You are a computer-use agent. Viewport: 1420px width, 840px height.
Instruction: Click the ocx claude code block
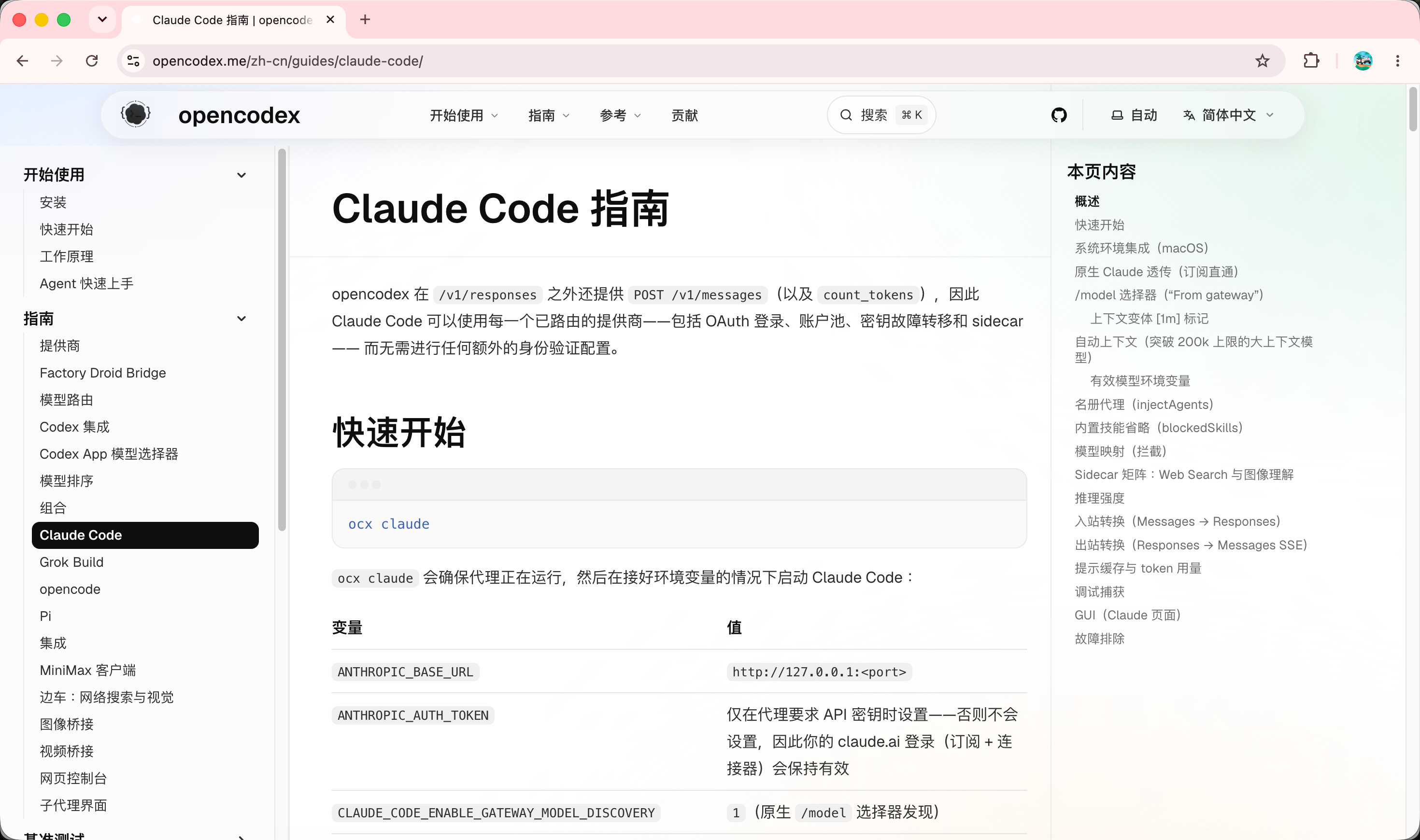679,508
